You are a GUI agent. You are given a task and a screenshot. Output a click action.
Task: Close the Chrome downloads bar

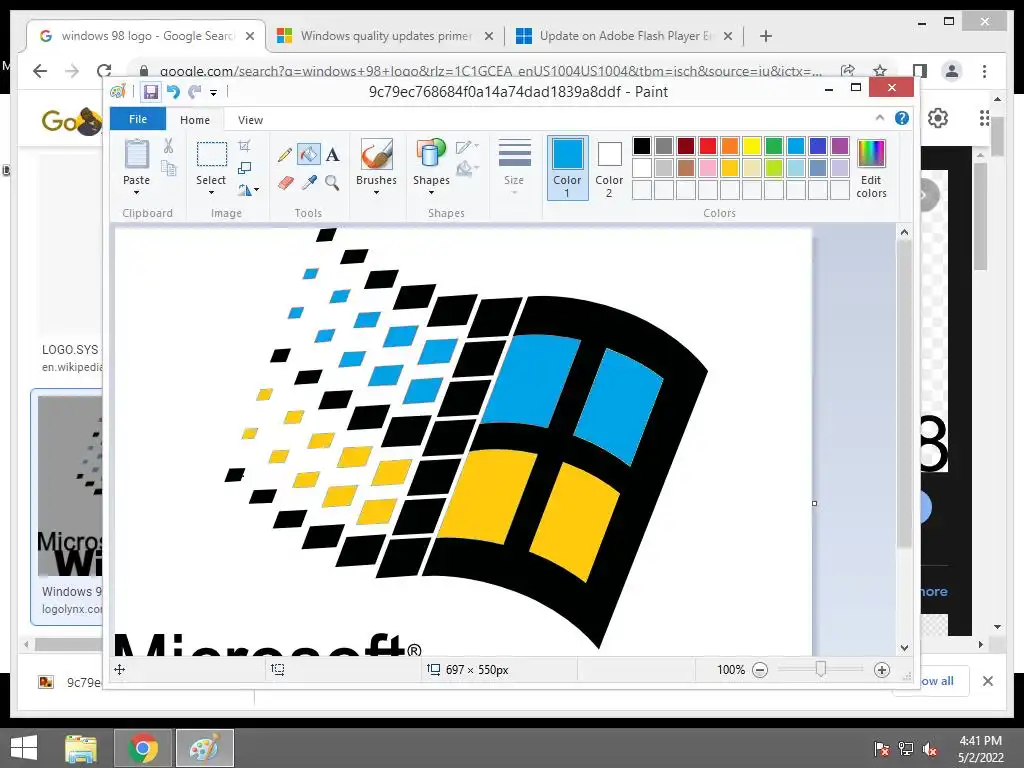pyautogui.click(x=987, y=681)
